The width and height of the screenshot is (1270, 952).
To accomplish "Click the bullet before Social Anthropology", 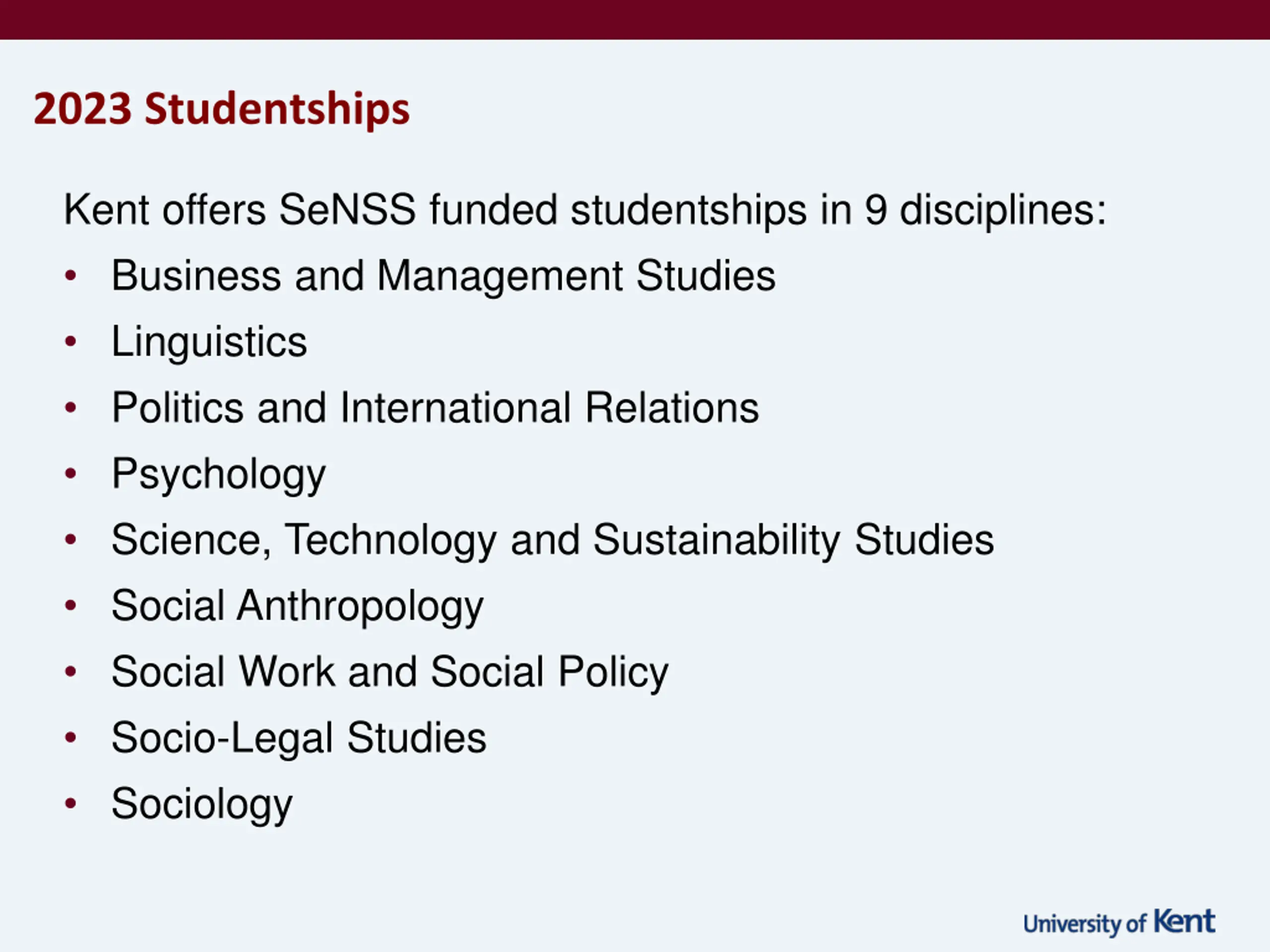I will (x=70, y=606).
